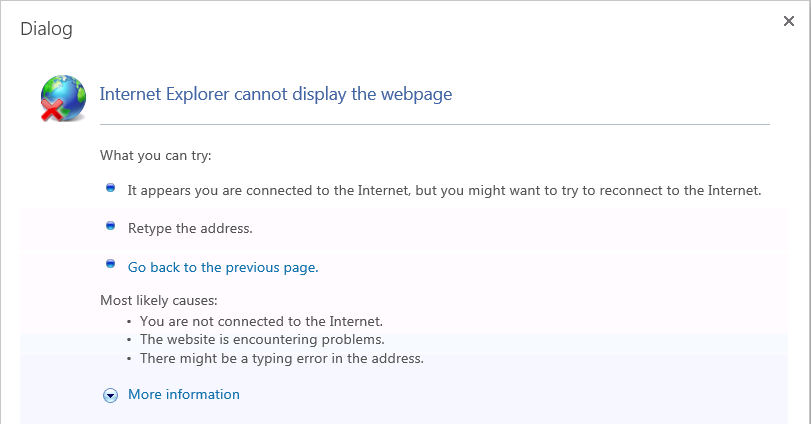Expand the More information section
811x429 pixels.
(184, 394)
